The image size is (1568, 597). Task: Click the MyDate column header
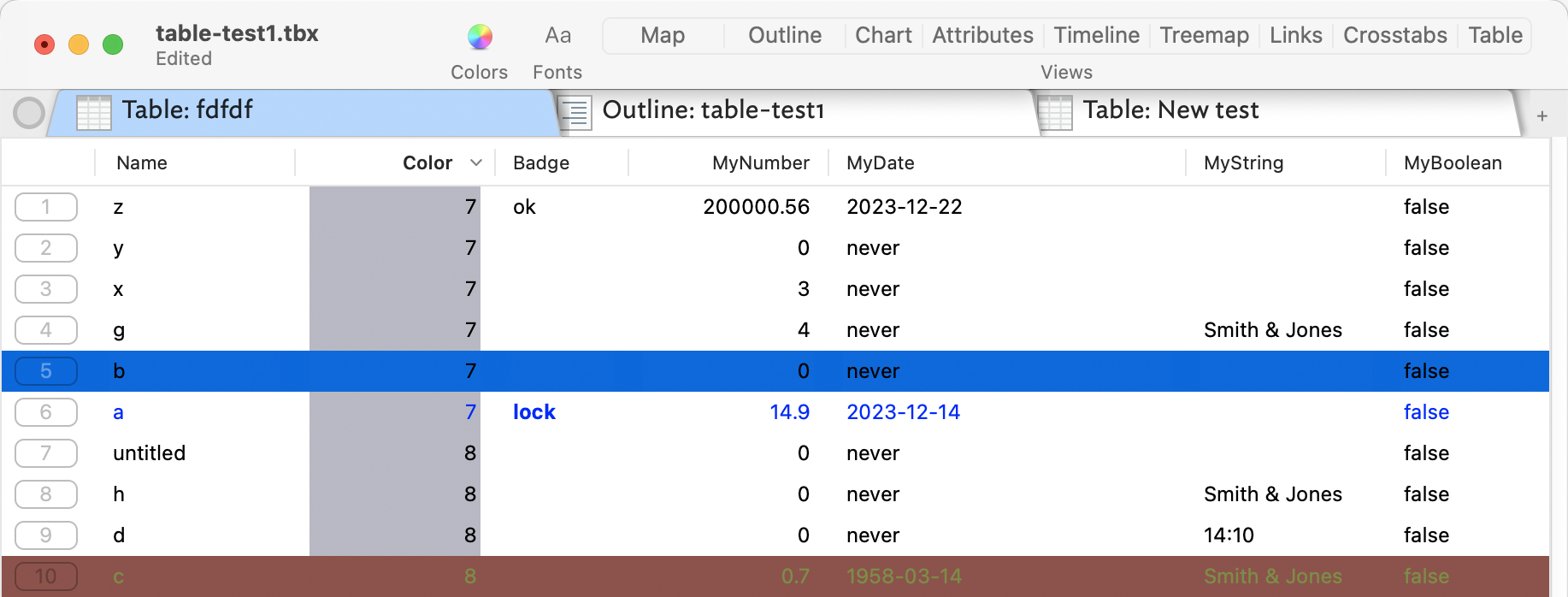coord(880,163)
